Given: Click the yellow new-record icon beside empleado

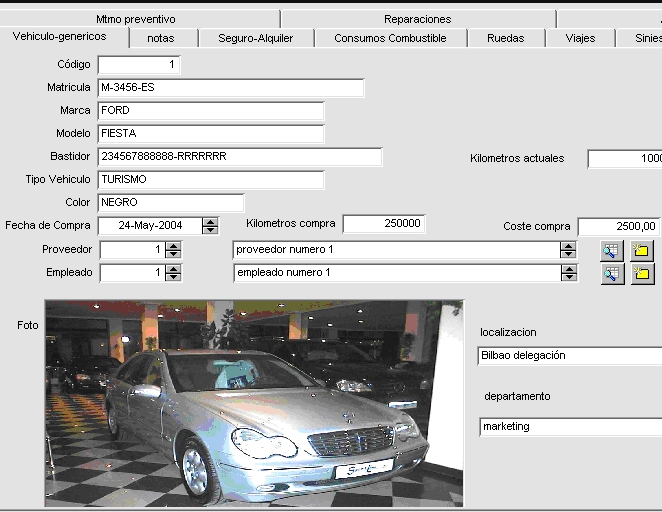Looking at the screenshot, I should 643,274.
